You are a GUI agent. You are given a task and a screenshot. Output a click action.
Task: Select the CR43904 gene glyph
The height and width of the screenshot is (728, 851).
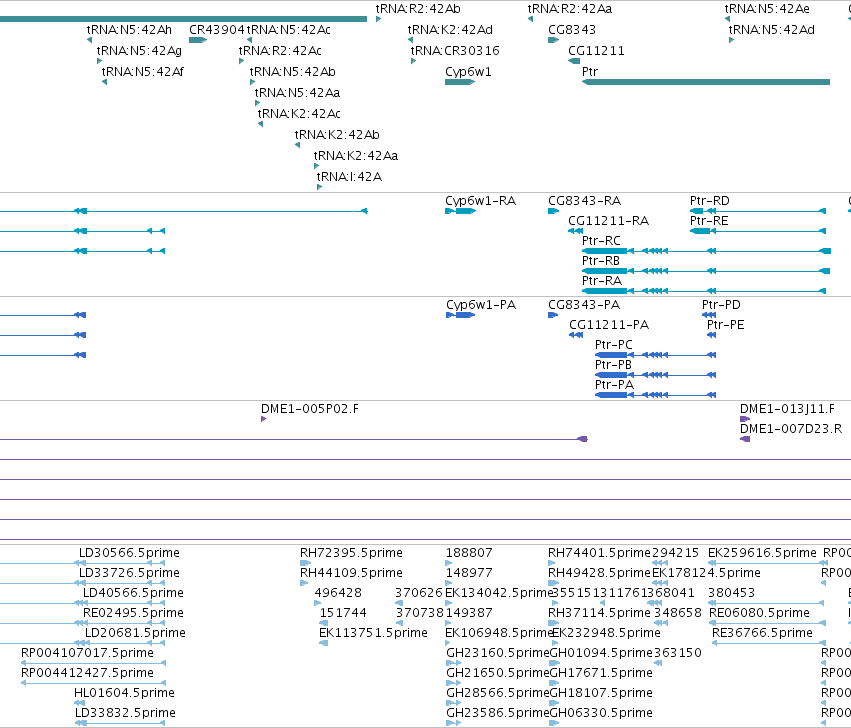point(198,40)
